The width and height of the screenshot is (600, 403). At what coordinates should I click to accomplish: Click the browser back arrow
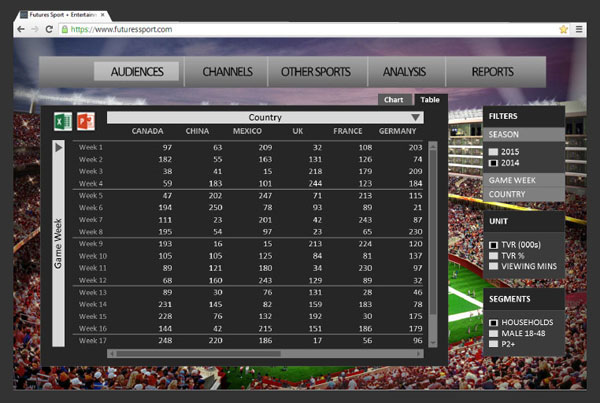pyautogui.click(x=19, y=30)
